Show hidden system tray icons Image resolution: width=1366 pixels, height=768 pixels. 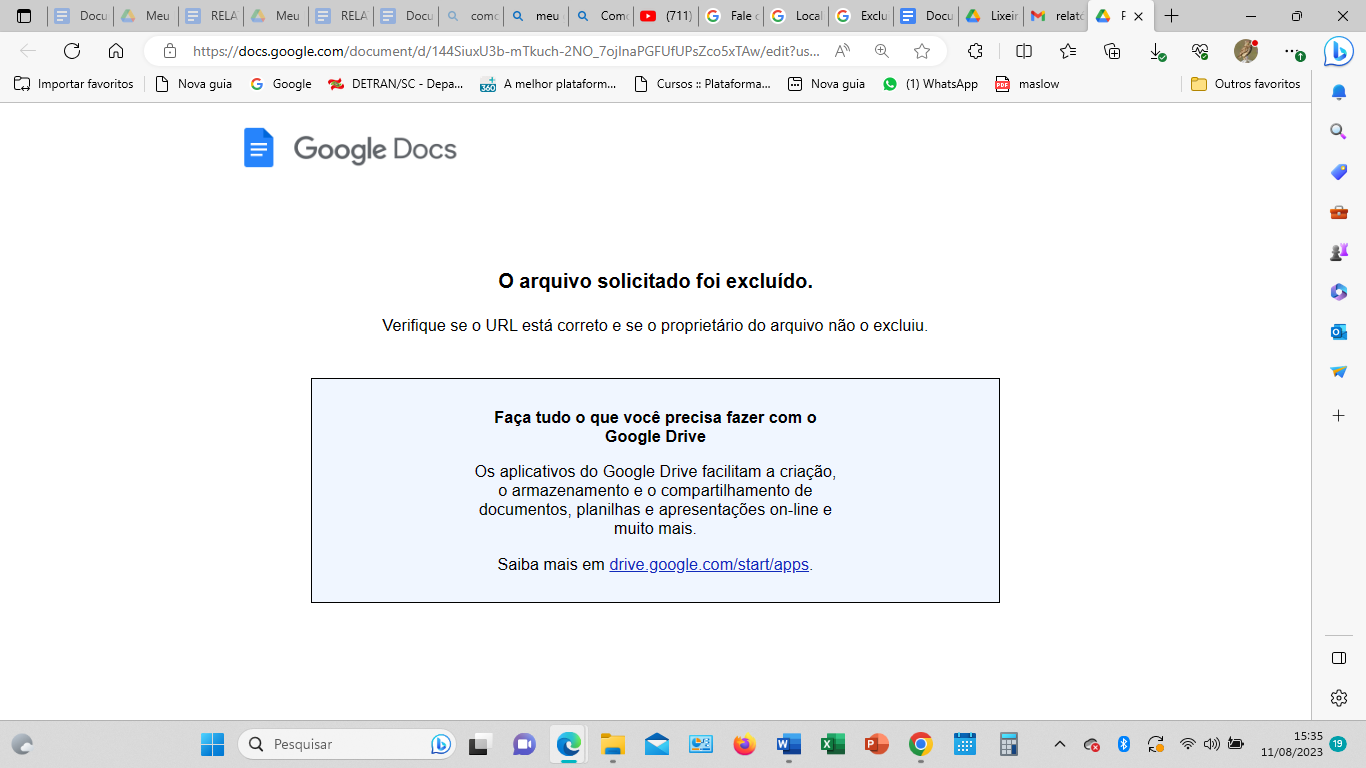(1060, 744)
